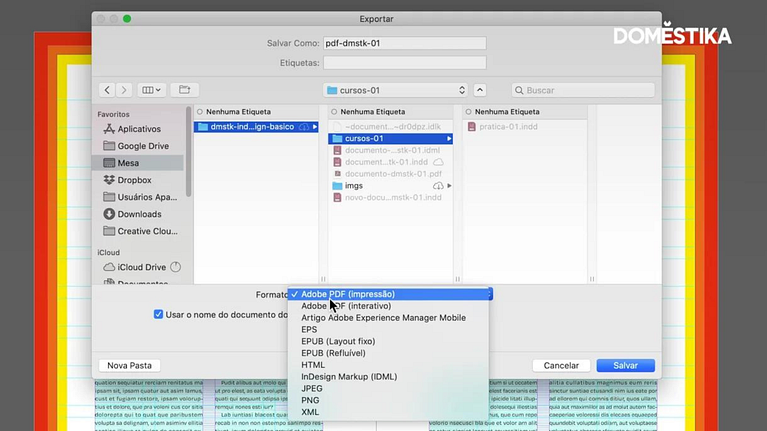Click the Salvar Como filename field
The image size is (767, 431).
point(404,44)
